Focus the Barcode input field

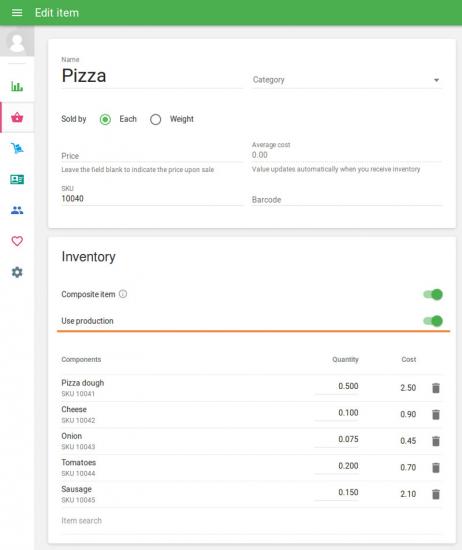point(347,200)
